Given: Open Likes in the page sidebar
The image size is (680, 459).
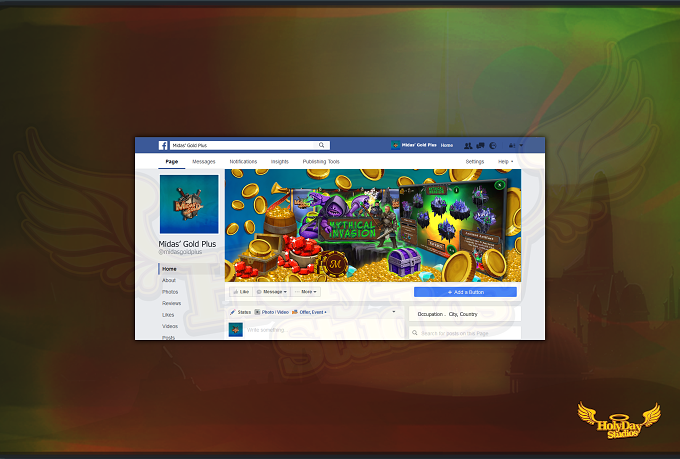Looking at the screenshot, I should point(168,315).
